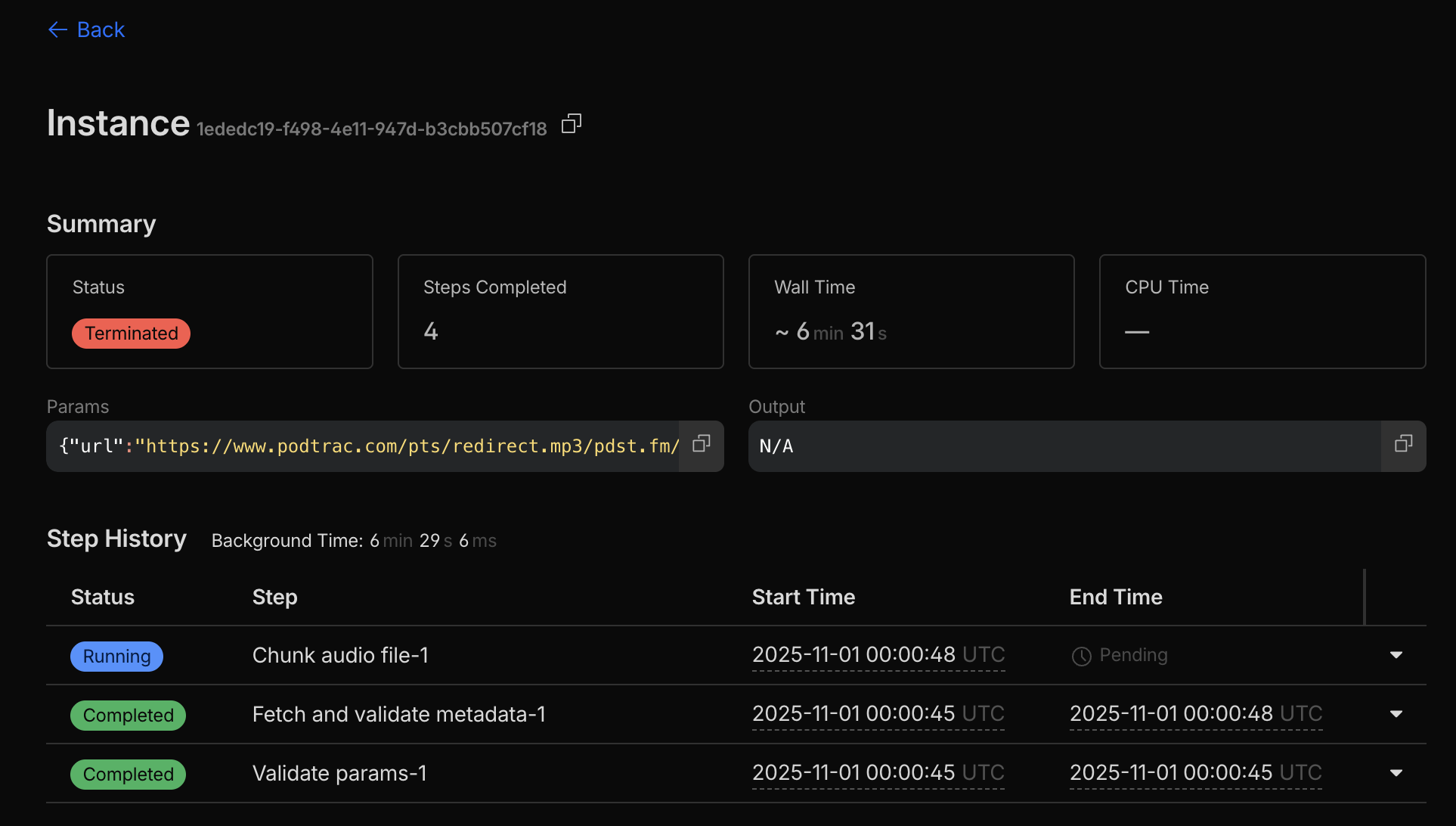
Task: Go Back to the previous page
Action: [101, 29]
